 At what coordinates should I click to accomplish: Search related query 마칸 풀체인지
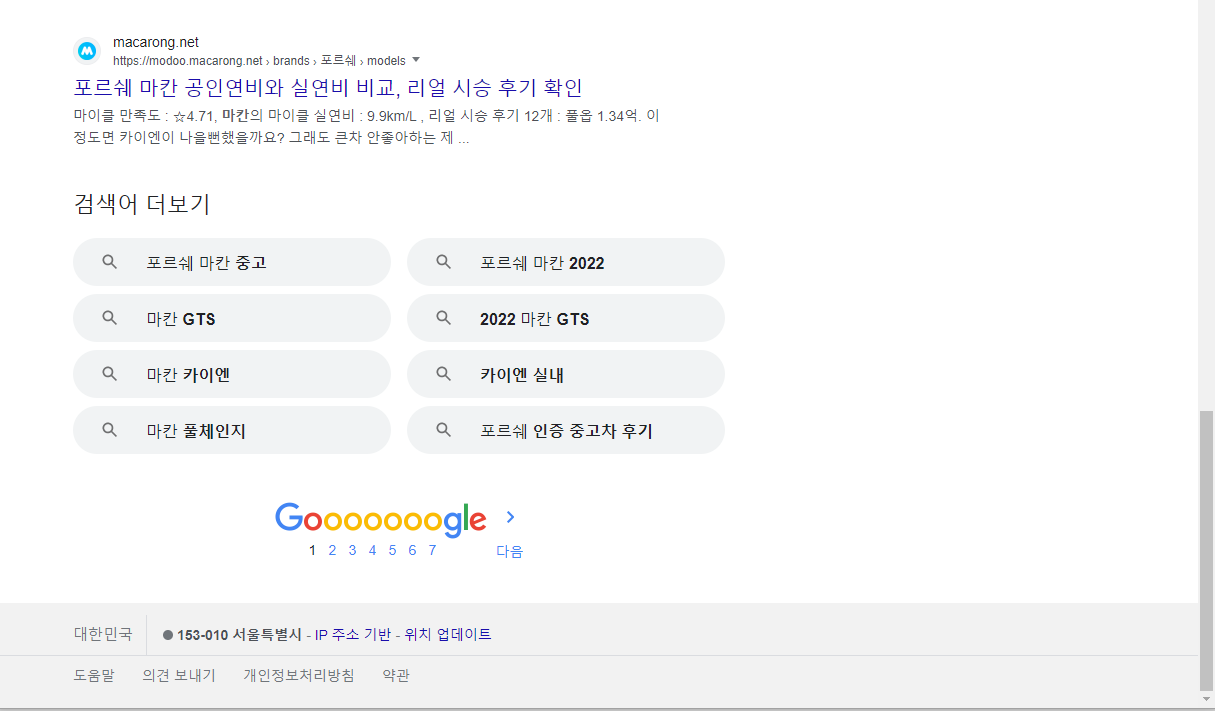click(232, 430)
